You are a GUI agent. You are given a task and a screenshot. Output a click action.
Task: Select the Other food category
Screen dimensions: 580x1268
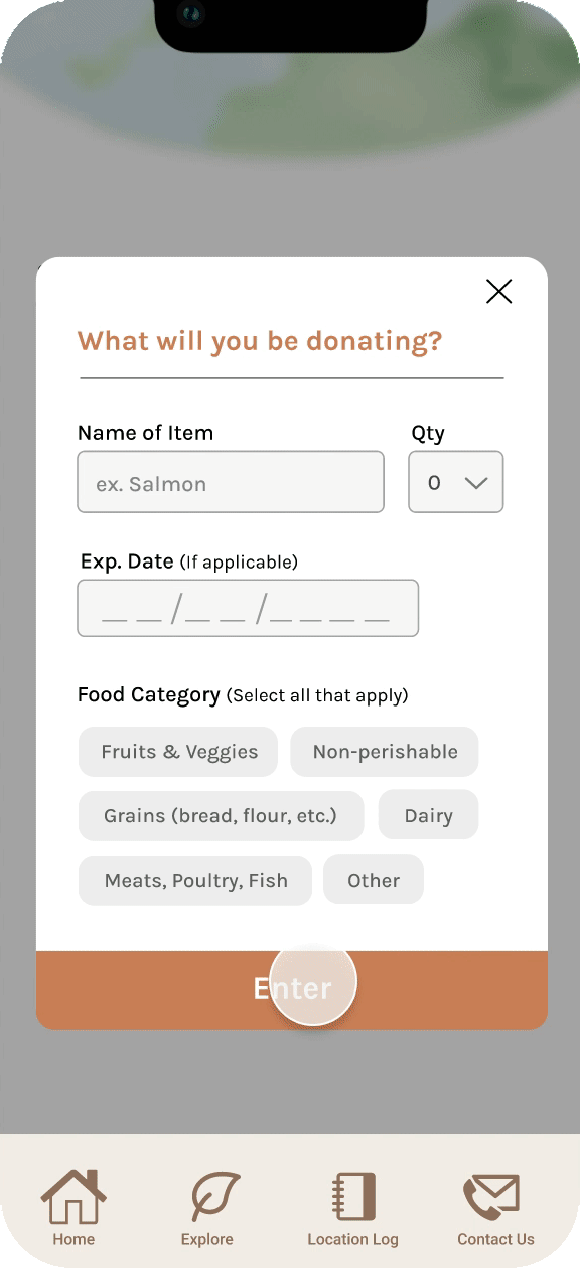[x=374, y=880]
